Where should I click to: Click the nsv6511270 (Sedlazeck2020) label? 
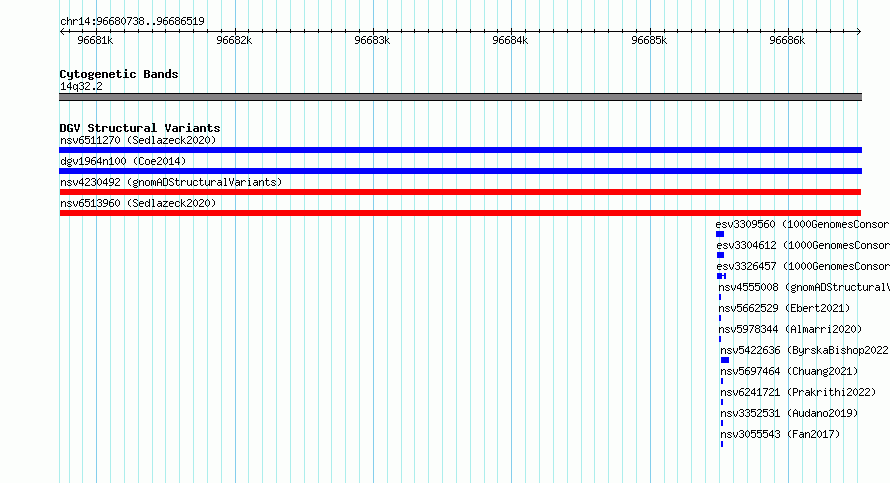point(138,140)
